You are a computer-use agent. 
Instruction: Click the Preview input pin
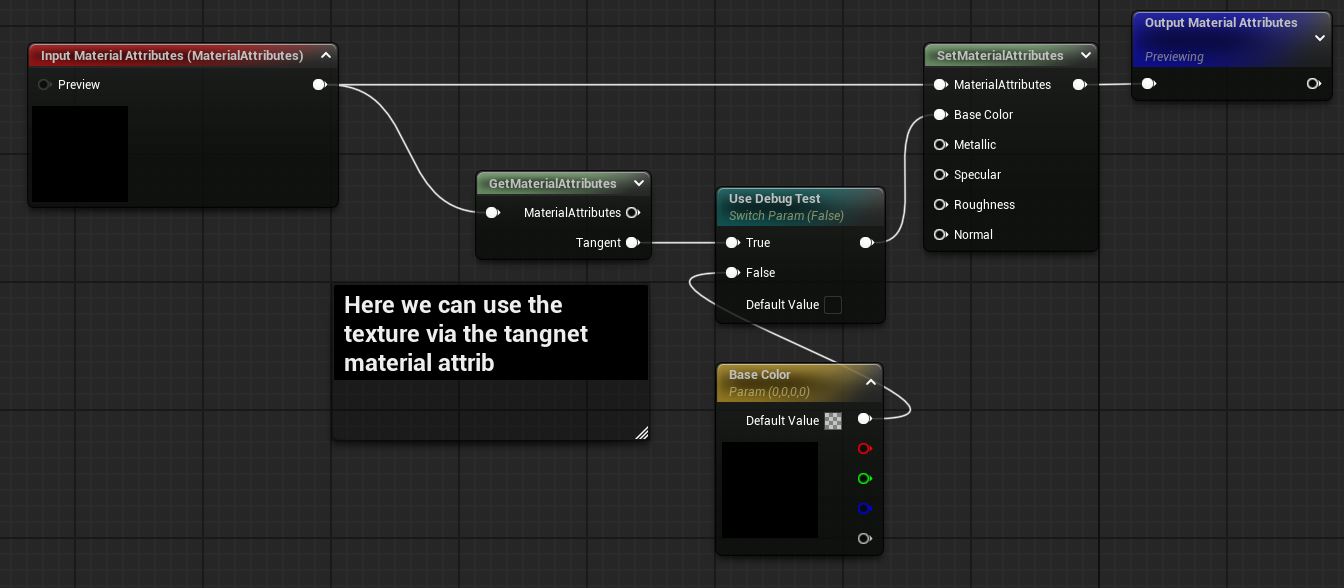point(44,85)
